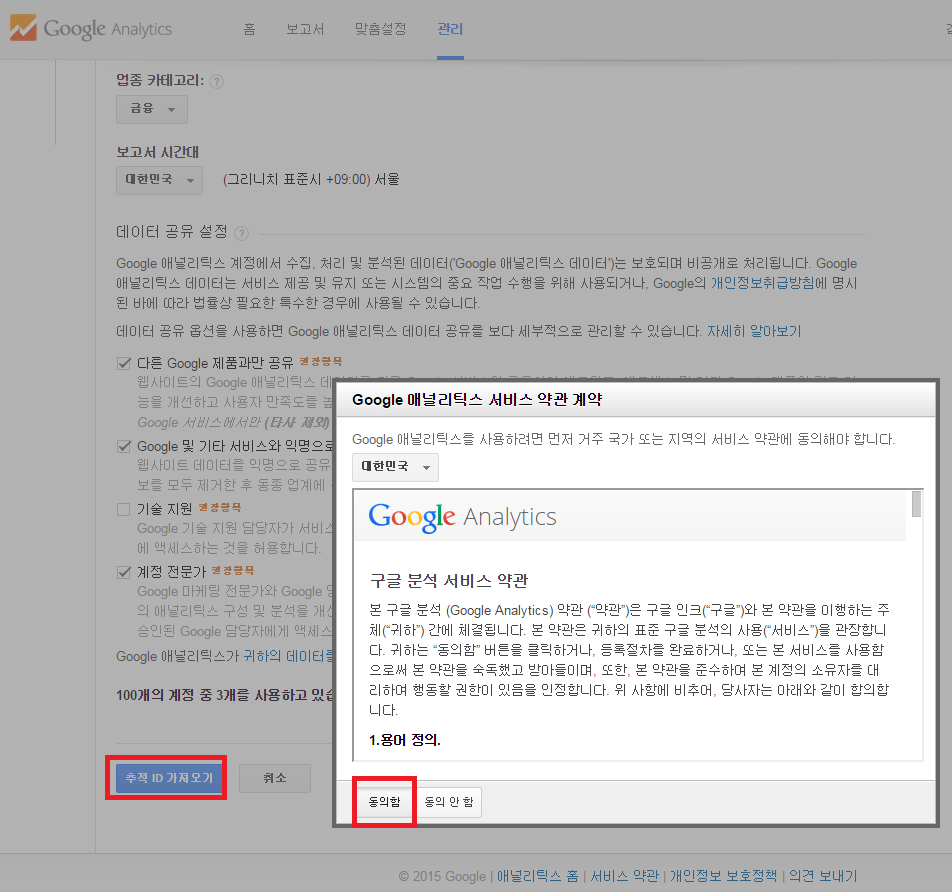This screenshot has width=952, height=892.
Task: Open the 개인정보 보호정책 footer link
Action: (x=723, y=876)
